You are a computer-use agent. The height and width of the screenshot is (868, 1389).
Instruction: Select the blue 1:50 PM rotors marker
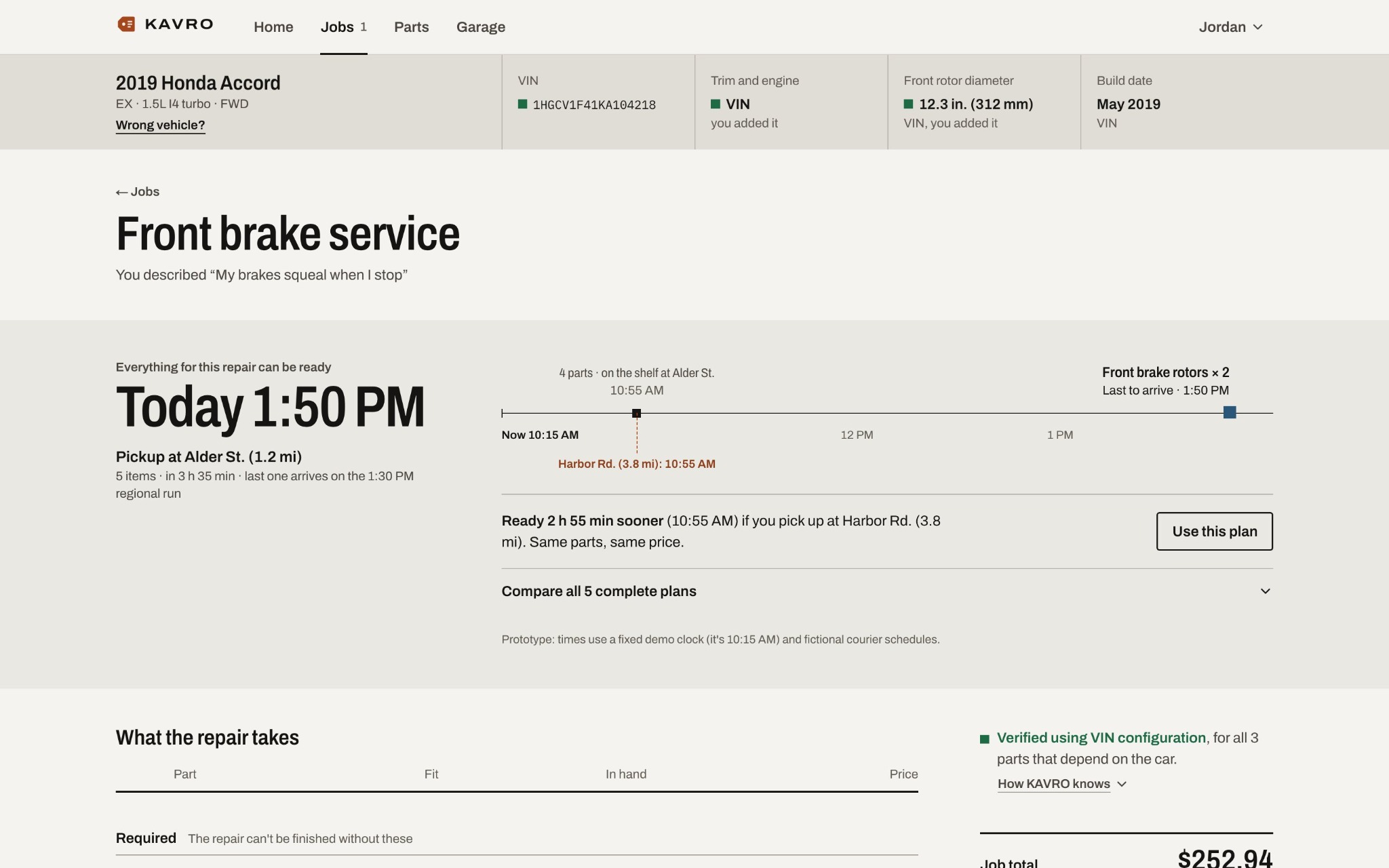(1229, 412)
